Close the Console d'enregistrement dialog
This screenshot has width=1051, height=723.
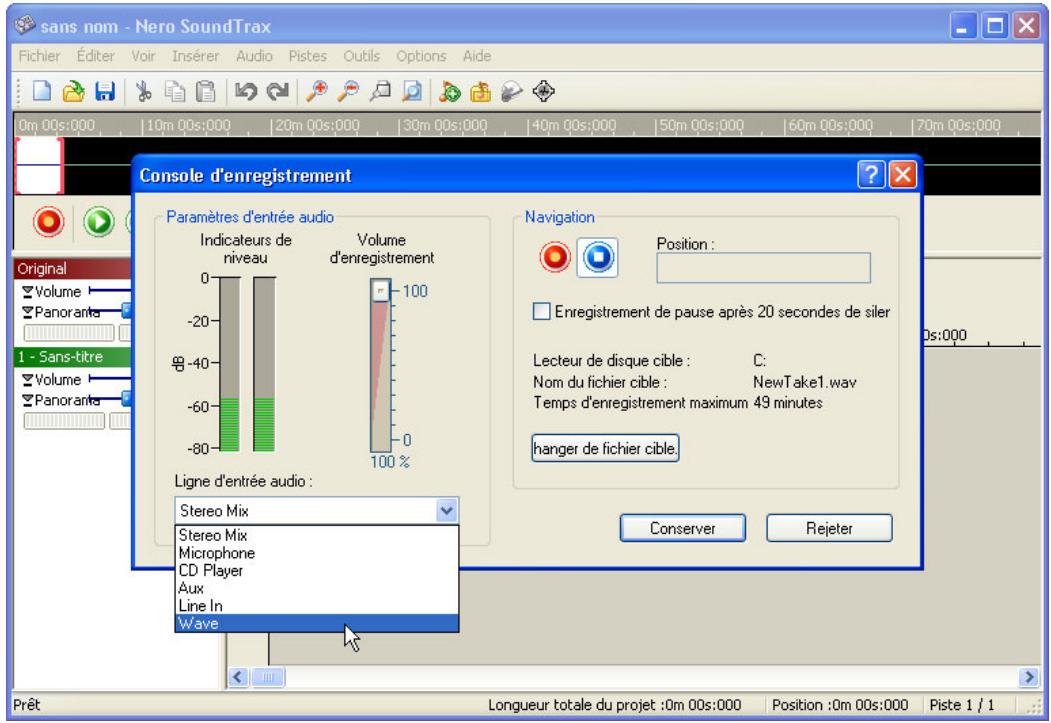click(x=903, y=175)
